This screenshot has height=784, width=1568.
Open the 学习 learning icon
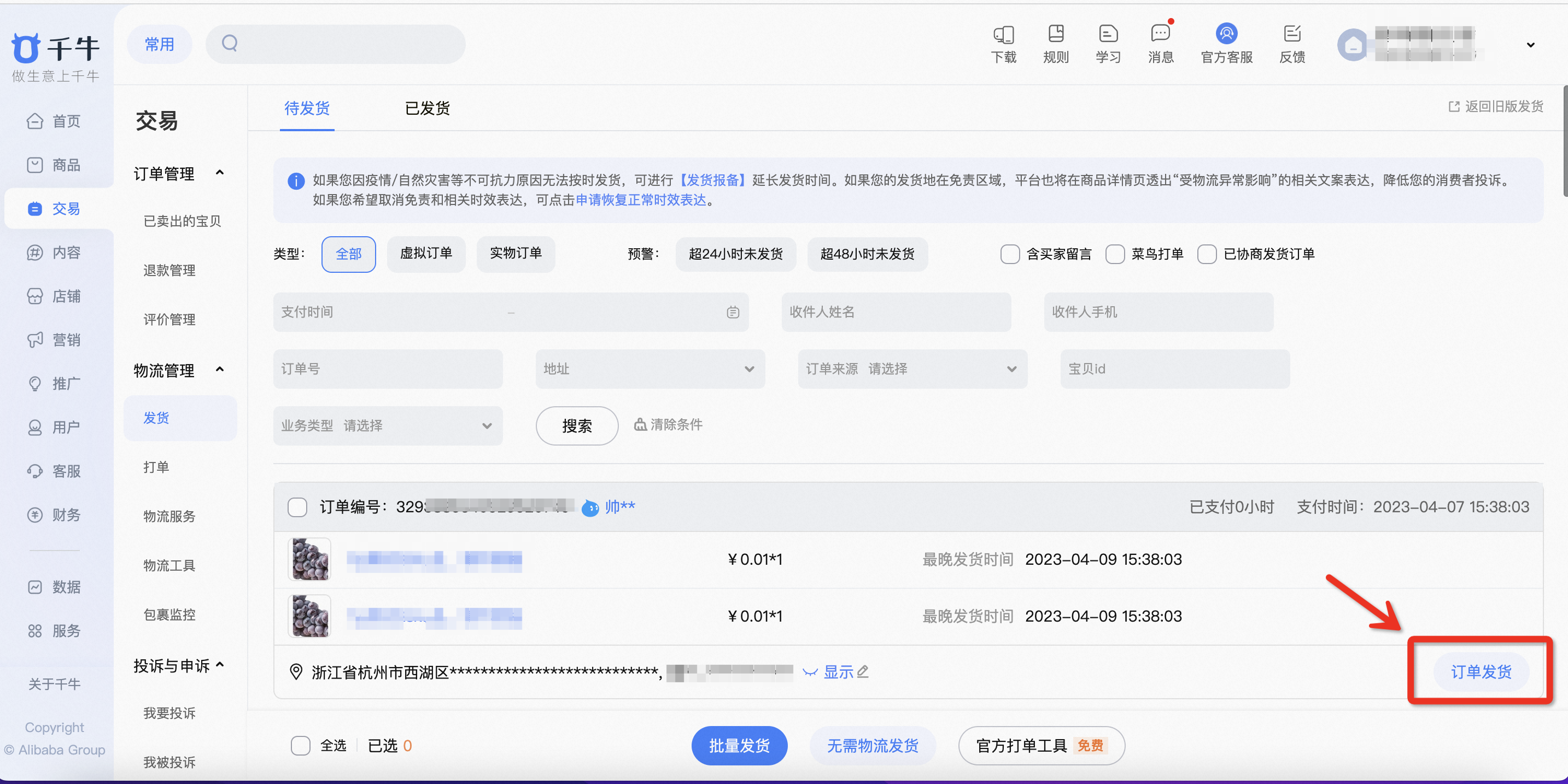click(1108, 33)
